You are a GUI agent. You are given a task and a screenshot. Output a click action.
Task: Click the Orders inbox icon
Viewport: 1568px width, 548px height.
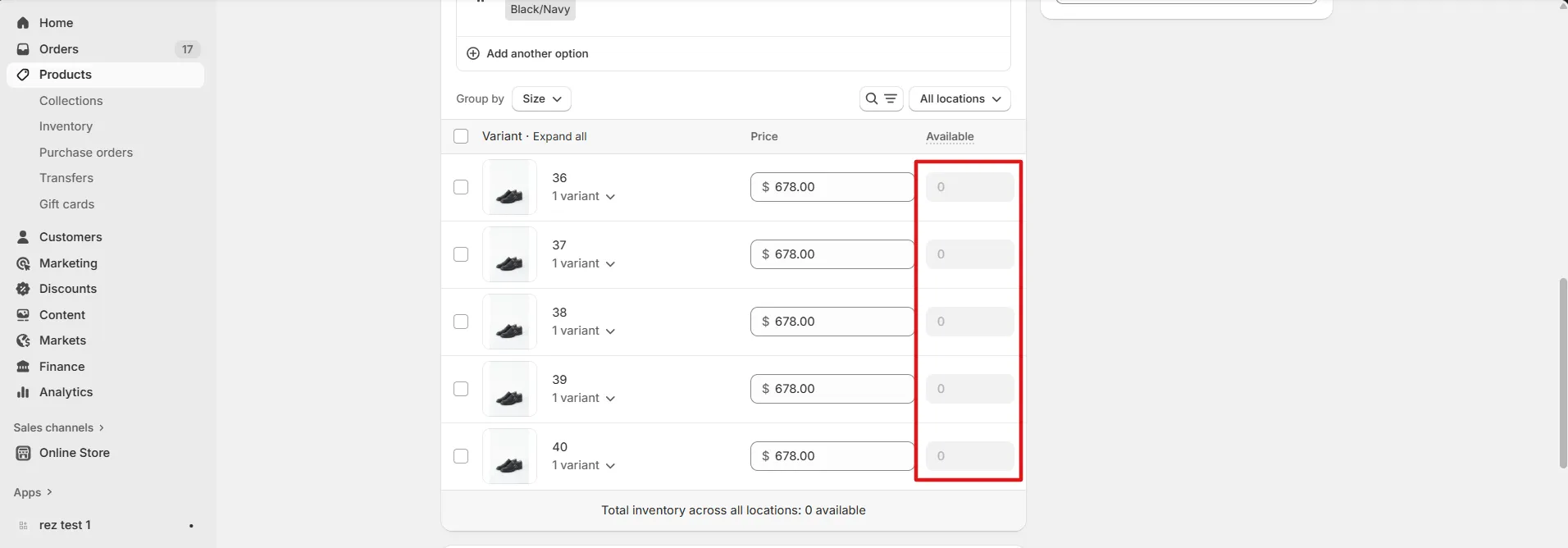click(23, 49)
